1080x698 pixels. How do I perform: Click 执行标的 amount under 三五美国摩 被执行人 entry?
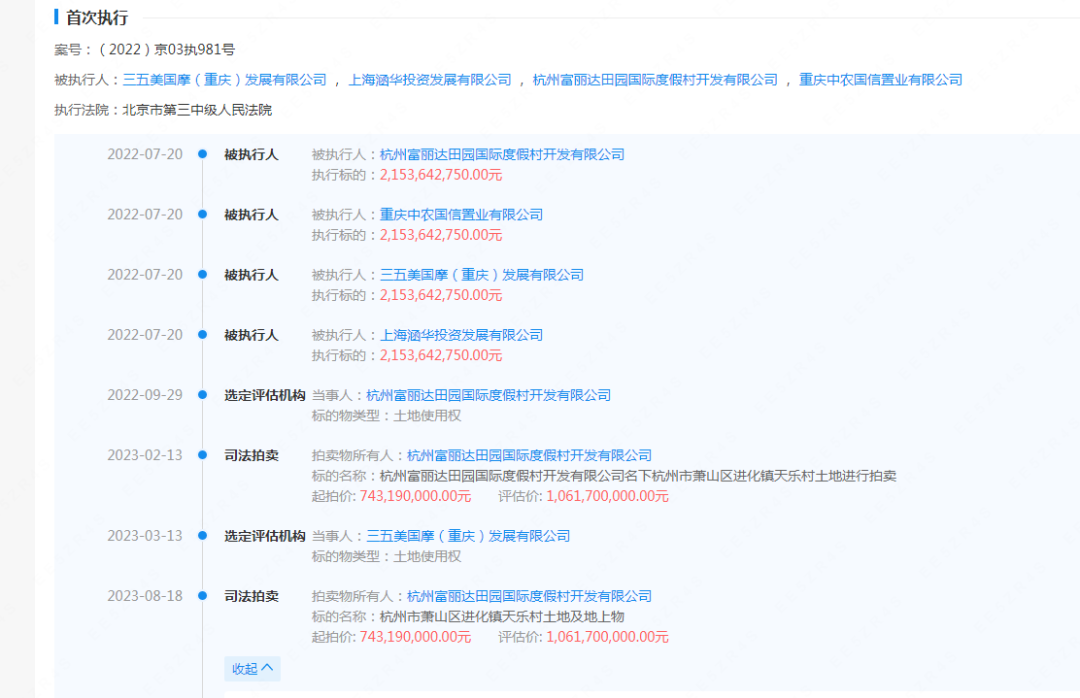click(x=441, y=295)
